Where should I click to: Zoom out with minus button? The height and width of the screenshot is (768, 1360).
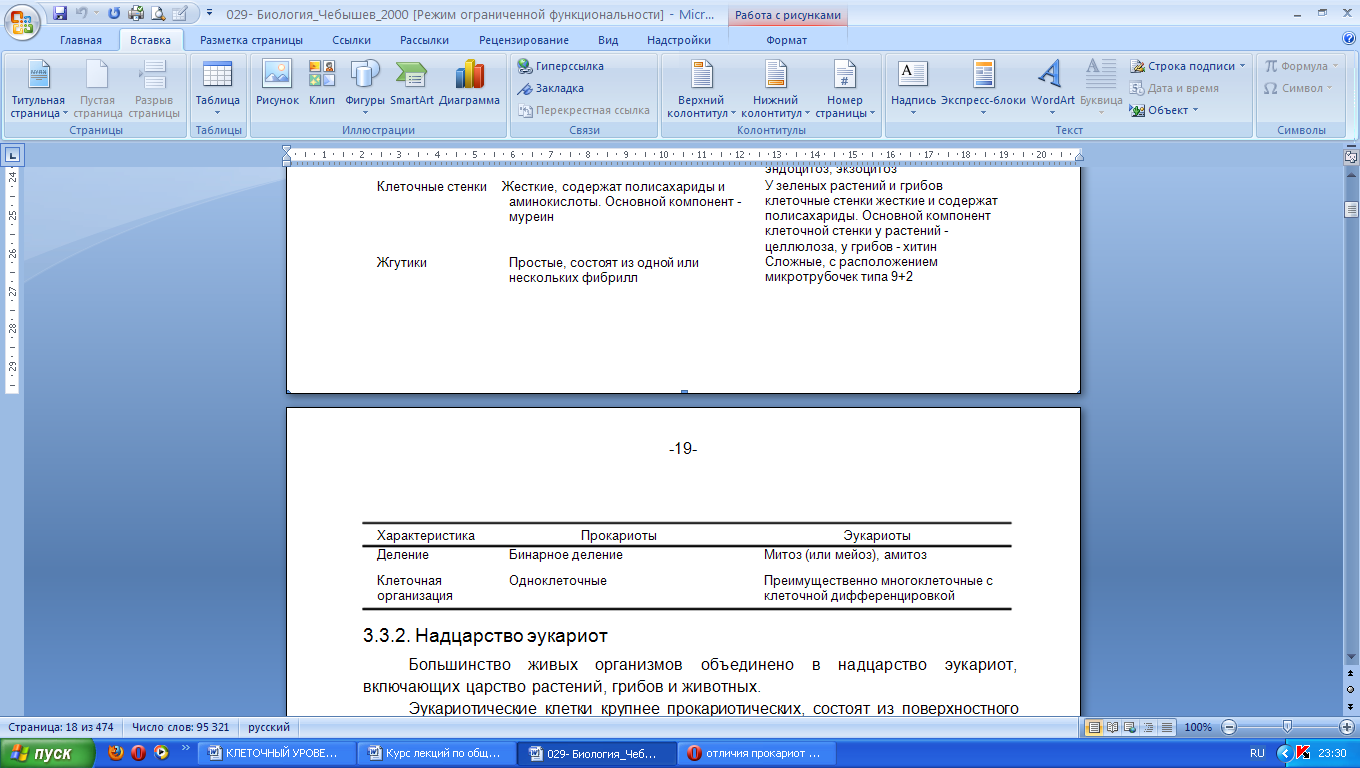[1229, 727]
